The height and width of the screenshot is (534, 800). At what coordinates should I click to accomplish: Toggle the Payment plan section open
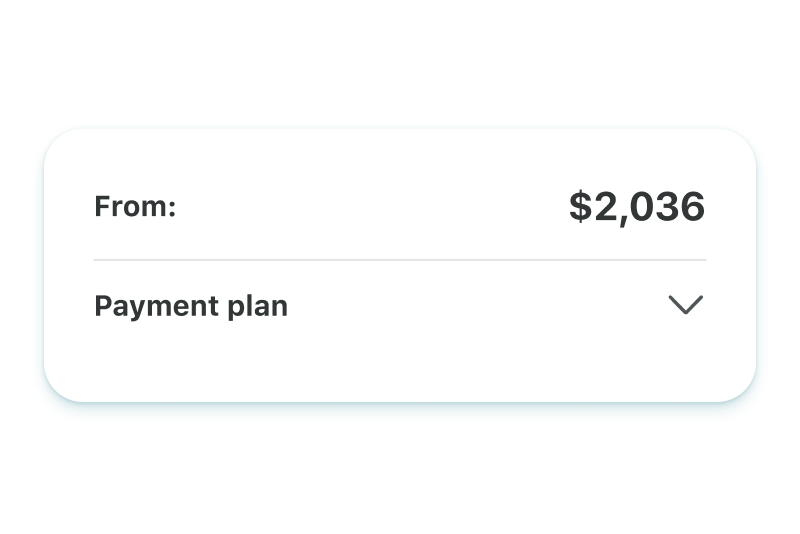tap(685, 305)
